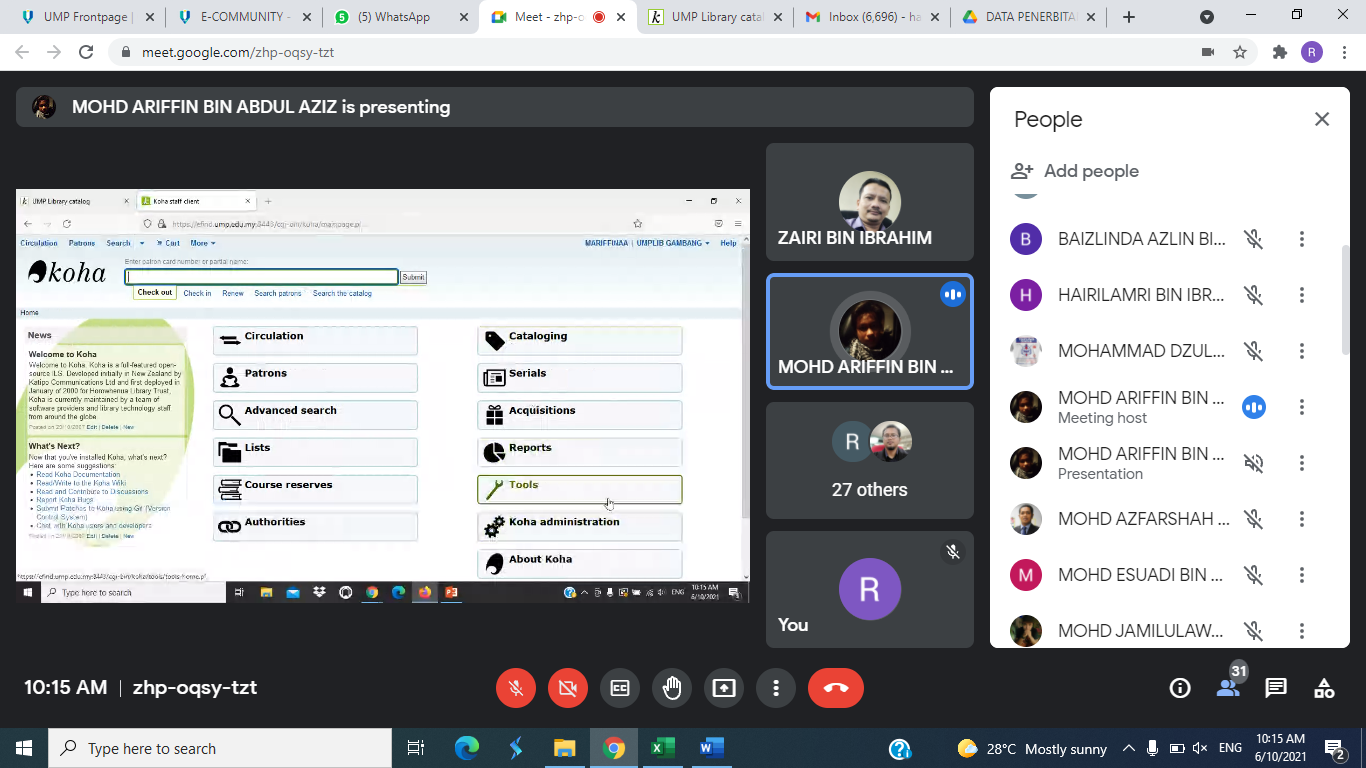Open the 27 others tile

tap(869, 460)
